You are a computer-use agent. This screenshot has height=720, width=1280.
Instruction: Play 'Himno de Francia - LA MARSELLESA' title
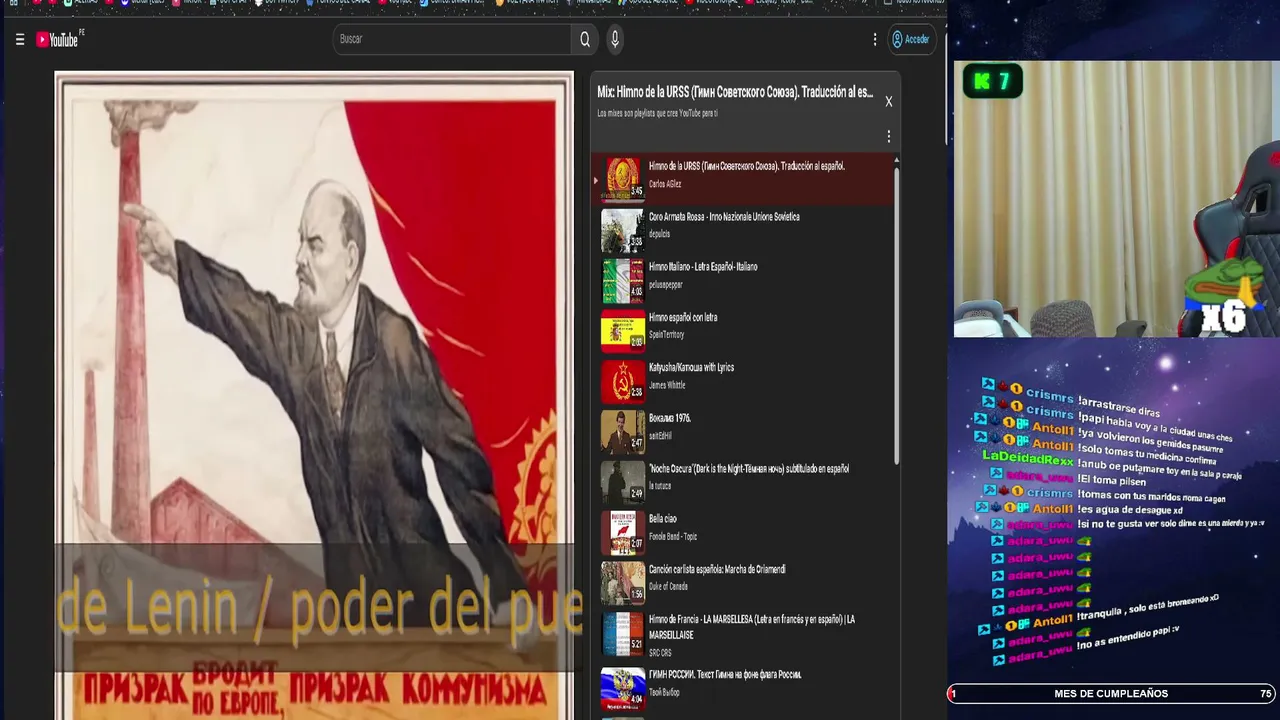[752, 626]
